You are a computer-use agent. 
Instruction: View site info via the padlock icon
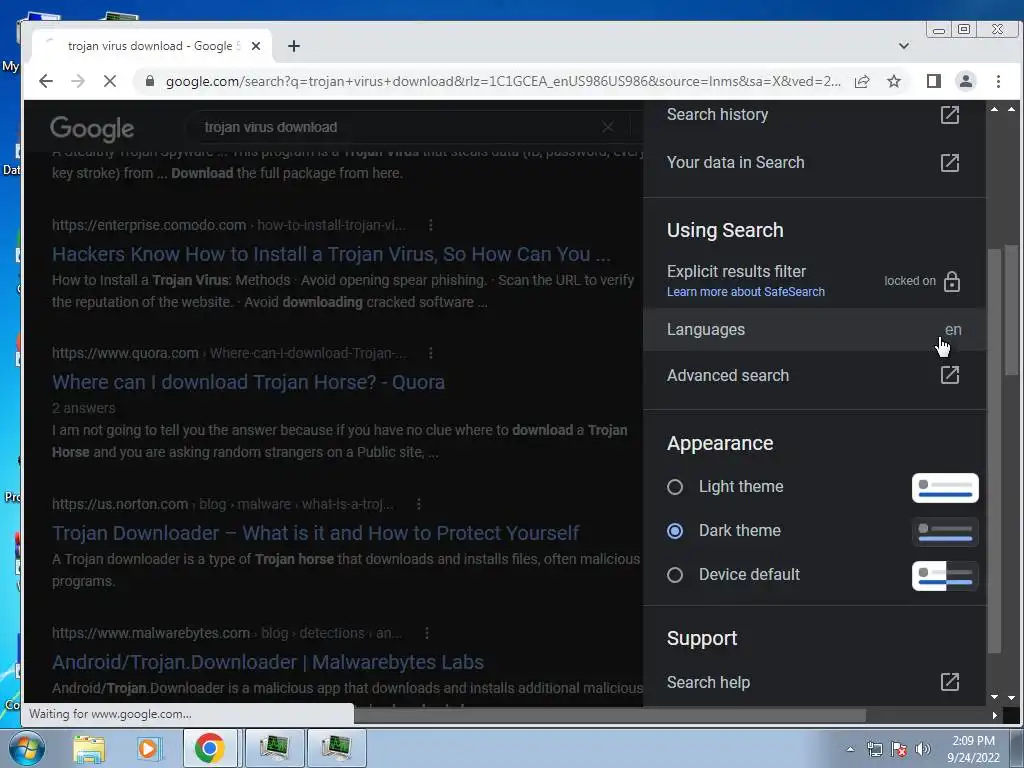(x=150, y=81)
